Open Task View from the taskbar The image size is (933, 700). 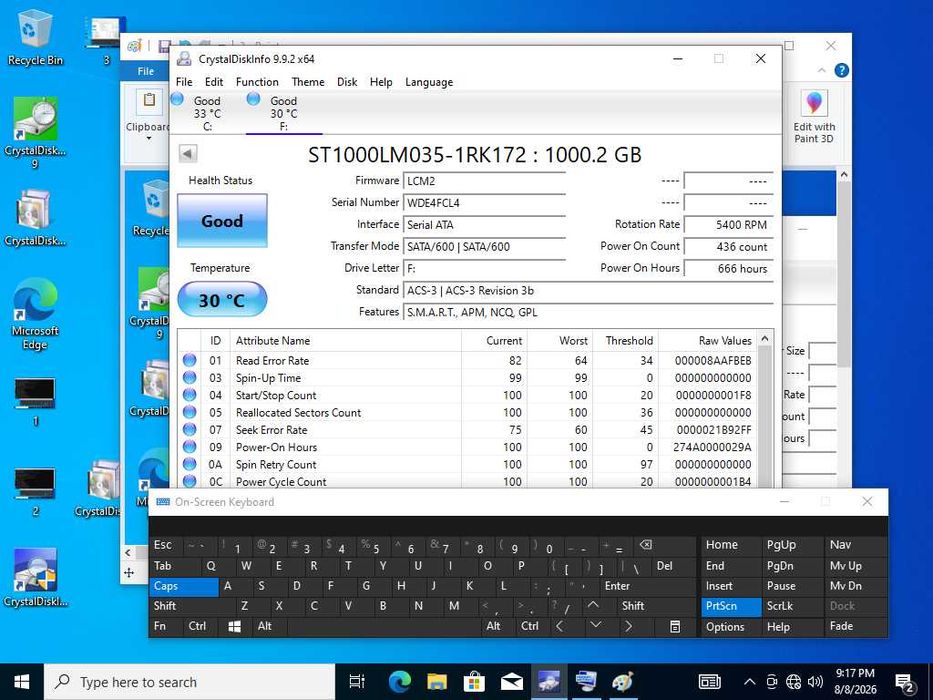click(357, 682)
